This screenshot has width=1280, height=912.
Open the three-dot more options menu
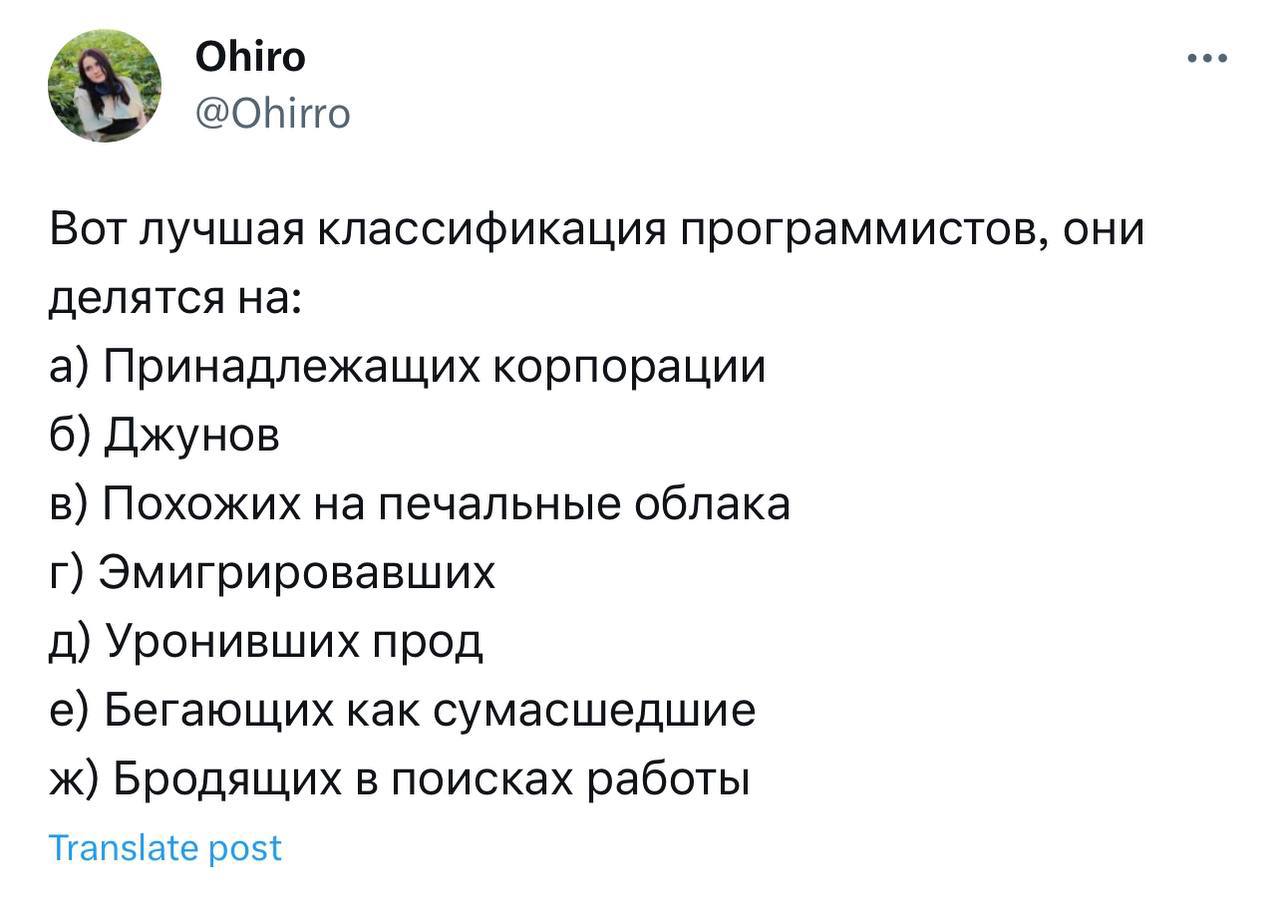1207,58
